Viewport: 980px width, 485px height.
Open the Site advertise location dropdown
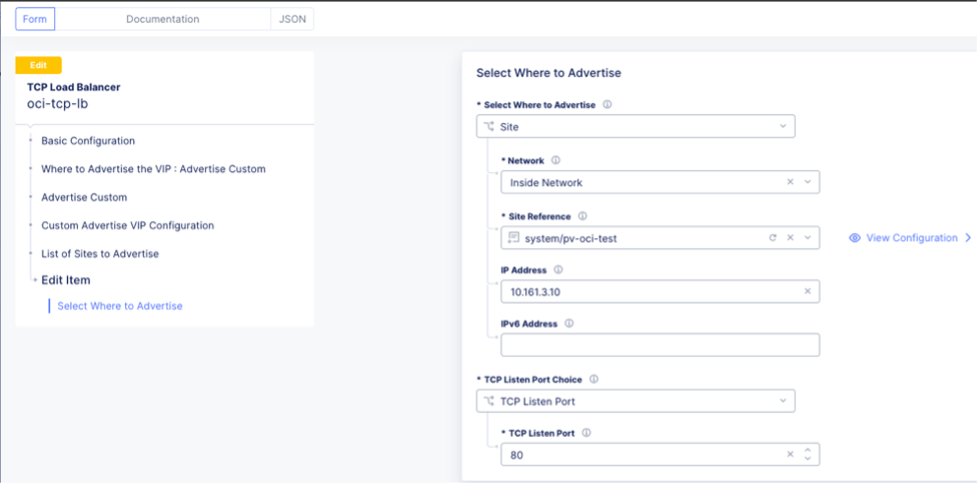(x=636, y=127)
